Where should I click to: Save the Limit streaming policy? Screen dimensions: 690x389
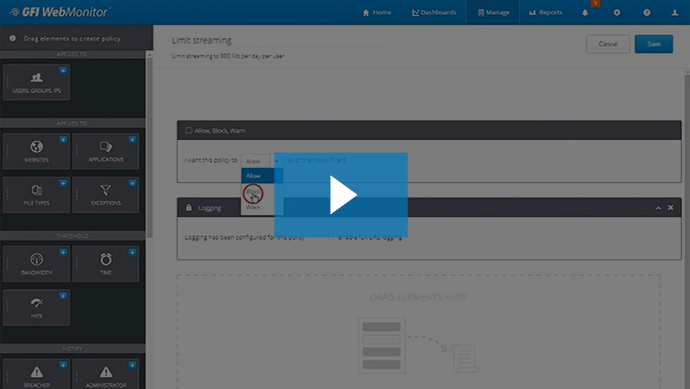coord(654,44)
